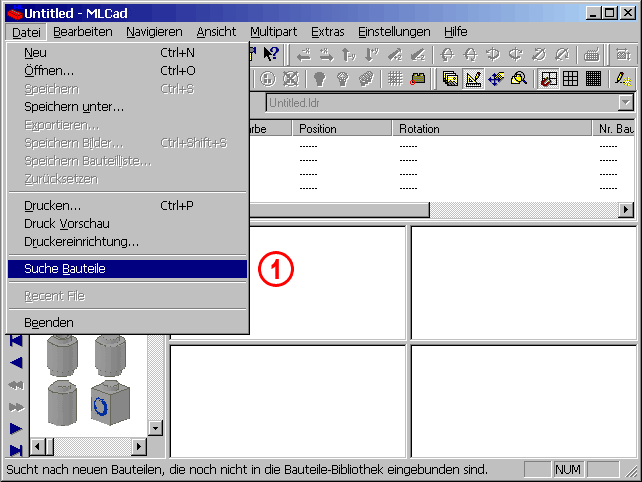Select the view mode stacked pictures icon
This screenshot has width=642, height=482.
tap(450, 79)
